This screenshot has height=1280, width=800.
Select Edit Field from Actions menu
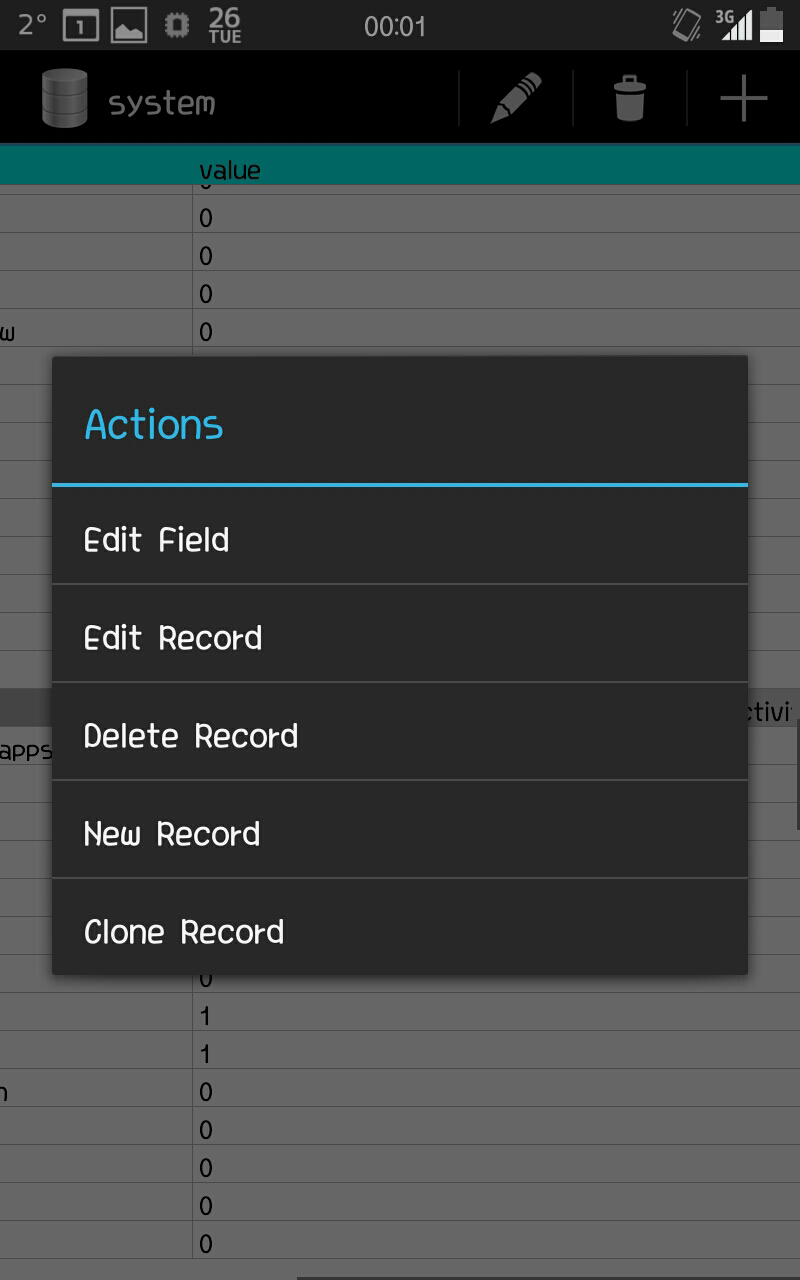400,540
